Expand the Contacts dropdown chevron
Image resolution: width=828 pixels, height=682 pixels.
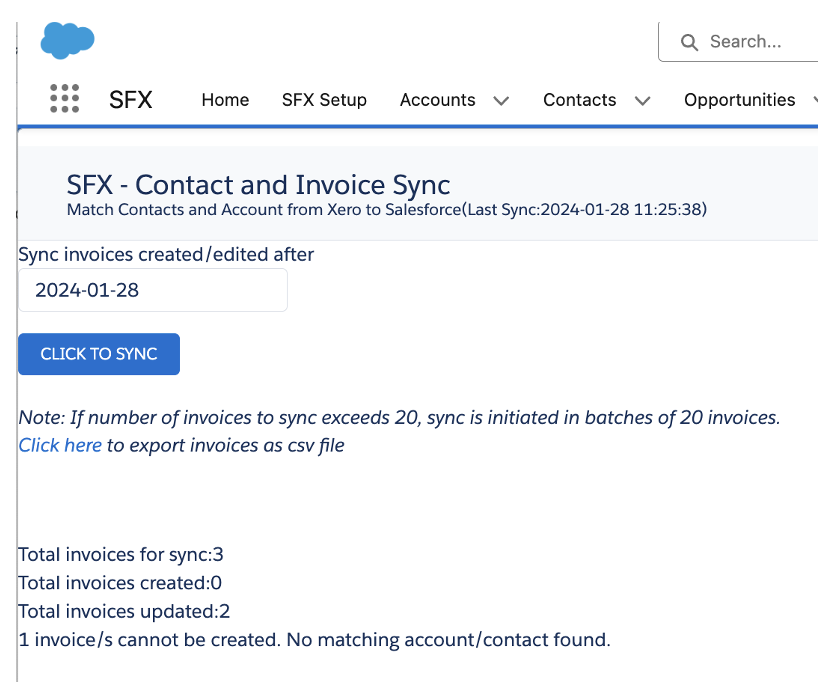pyautogui.click(x=642, y=100)
